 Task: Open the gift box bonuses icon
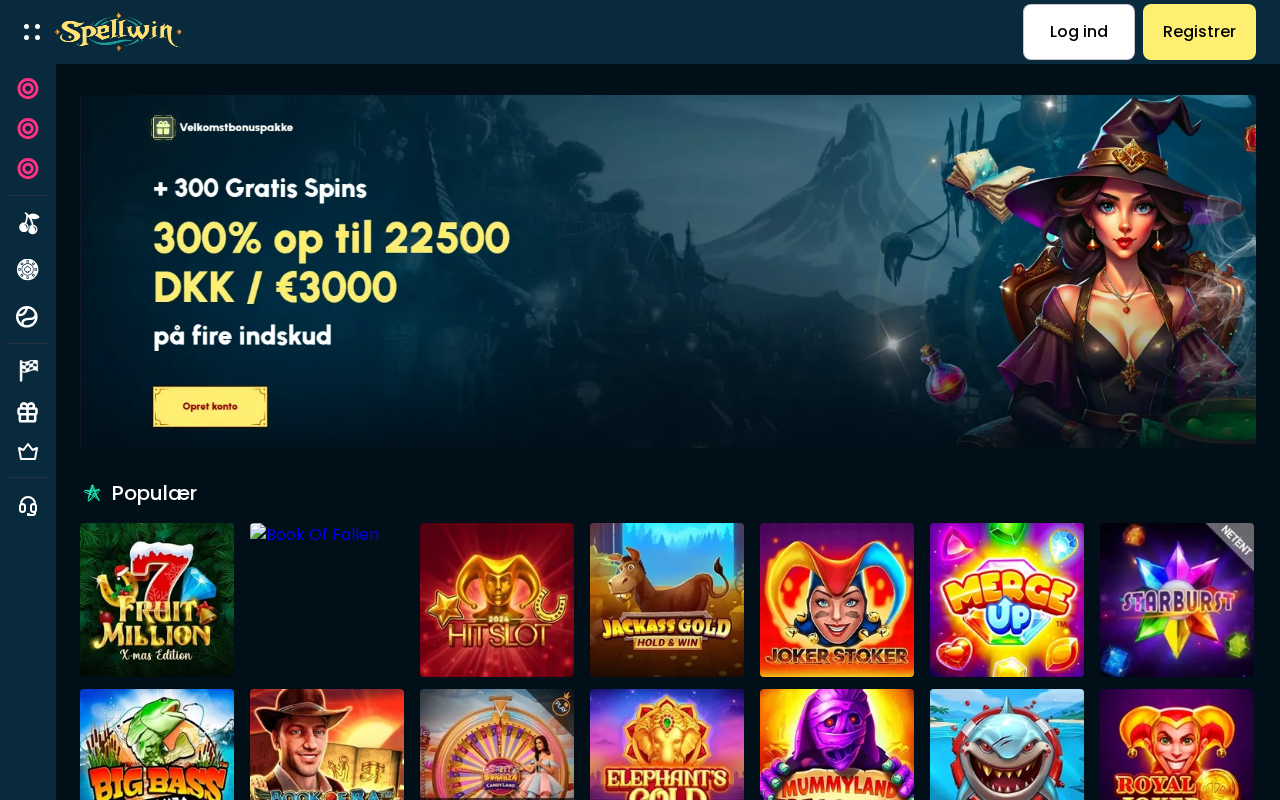[x=28, y=412]
